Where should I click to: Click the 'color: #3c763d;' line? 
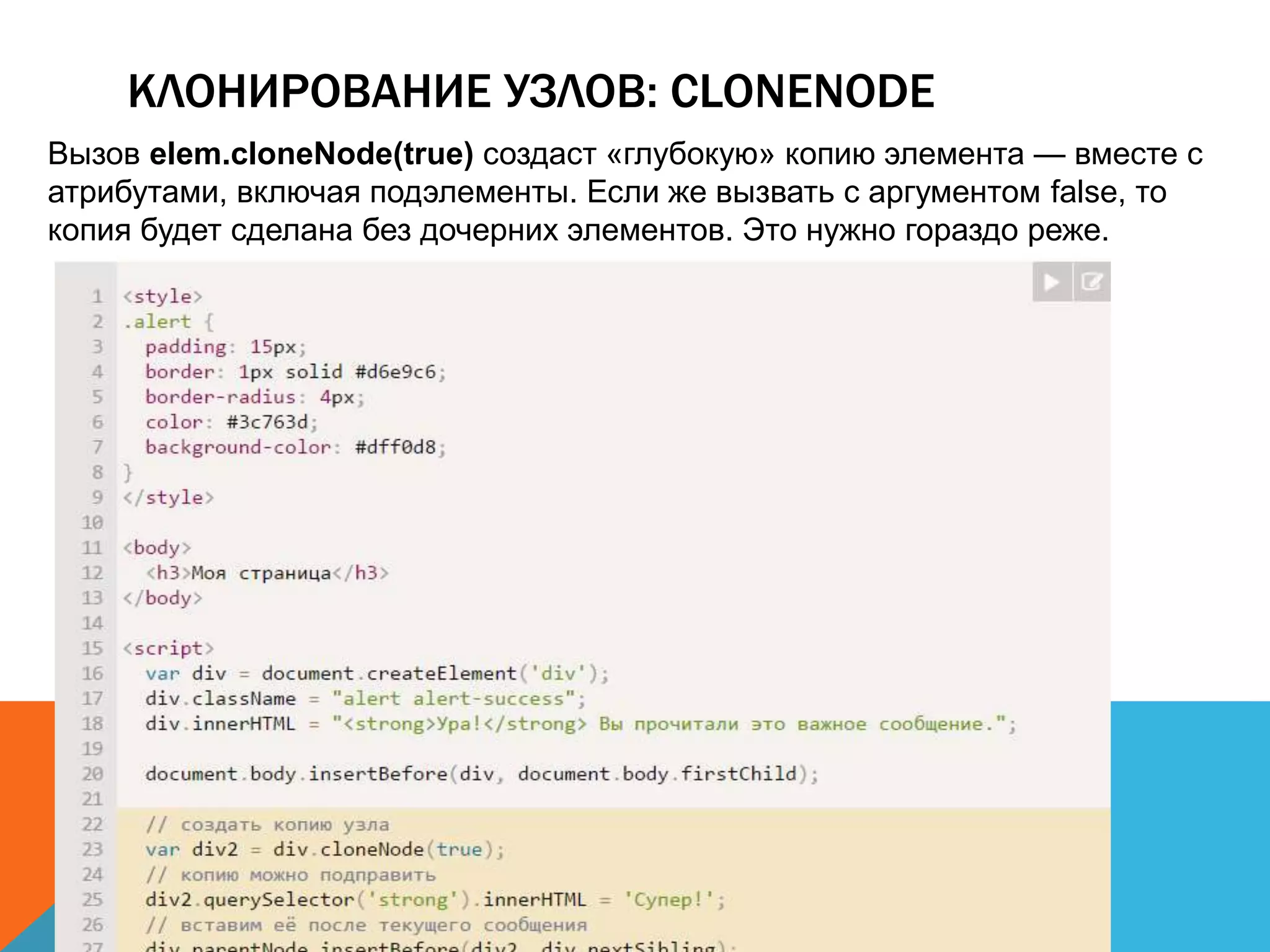coord(231,422)
